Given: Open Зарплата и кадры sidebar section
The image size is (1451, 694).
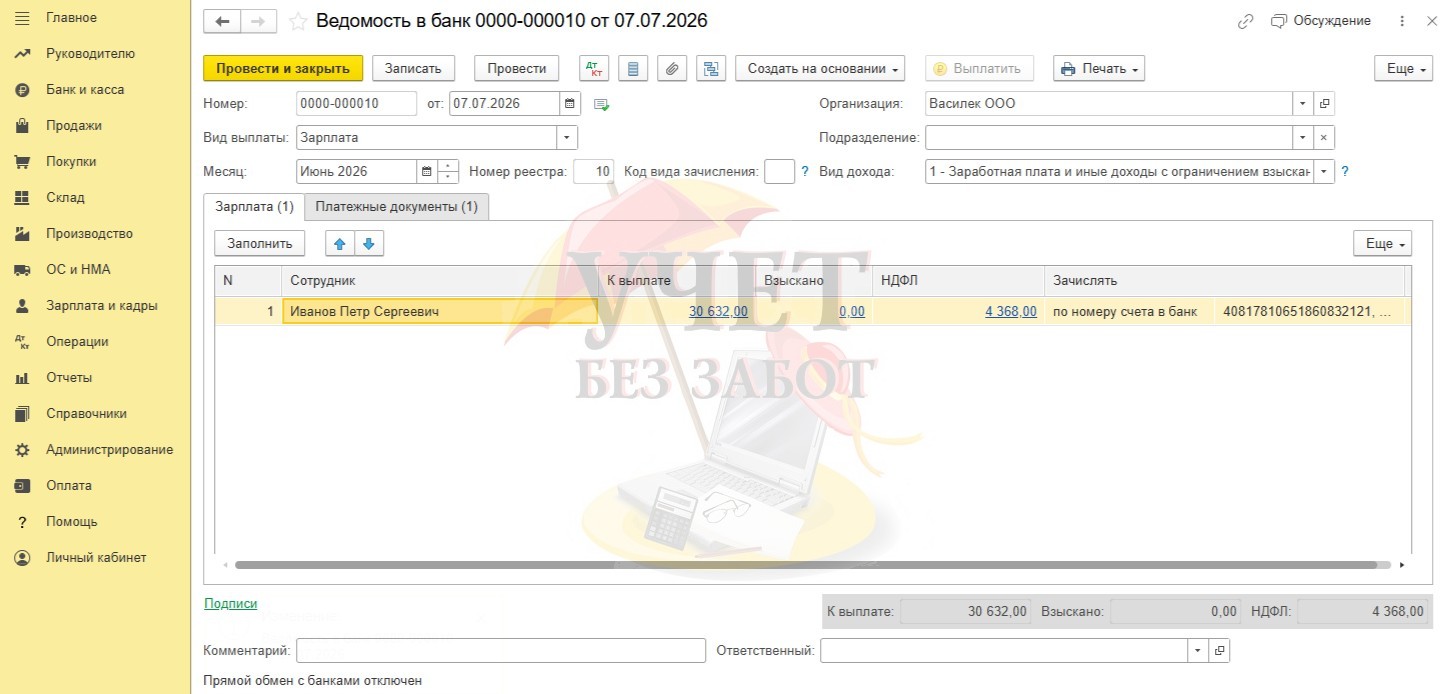Looking at the screenshot, I should pos(102,306).
